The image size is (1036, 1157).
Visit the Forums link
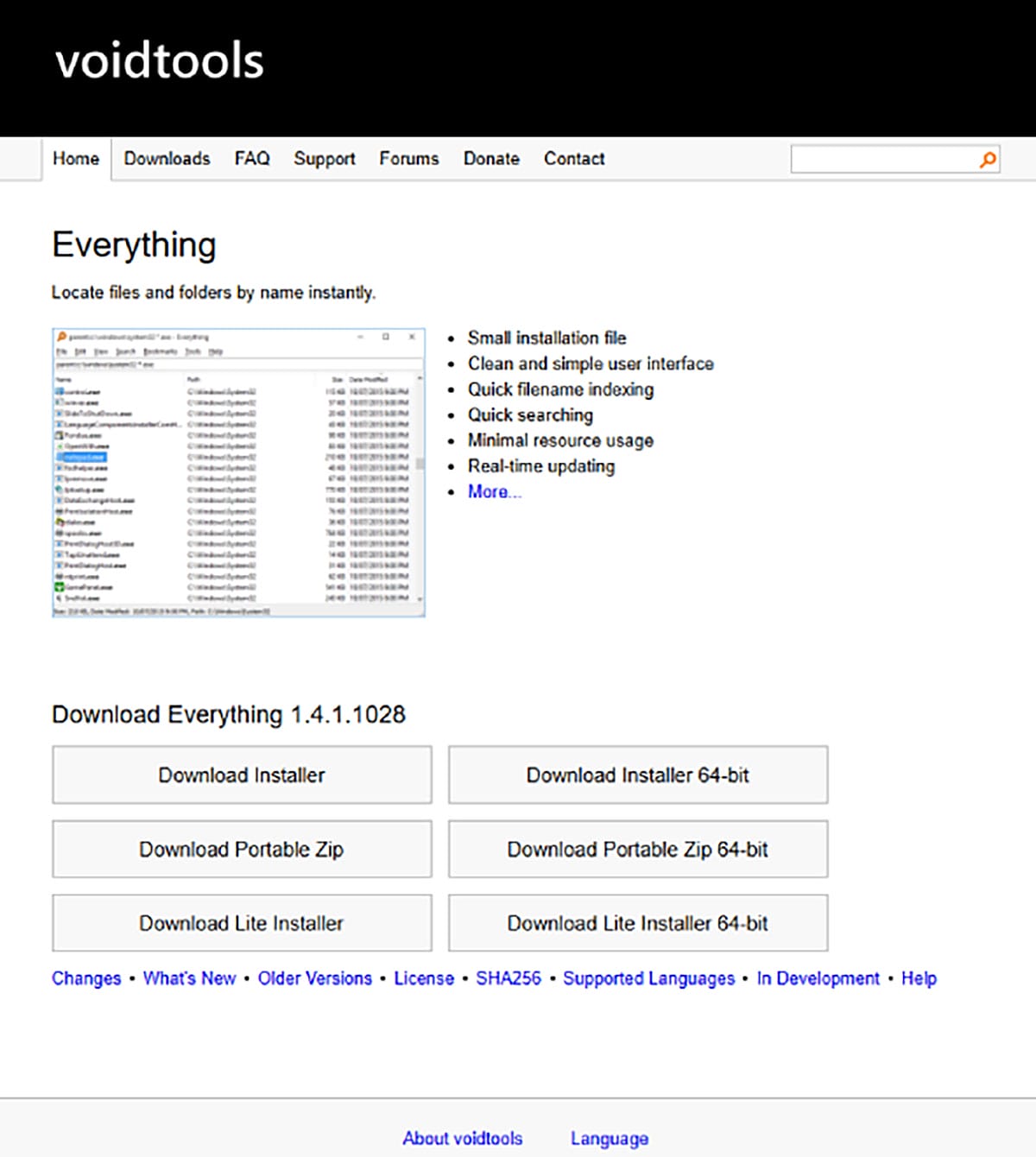pyautogui.click(x=409, y=159)
